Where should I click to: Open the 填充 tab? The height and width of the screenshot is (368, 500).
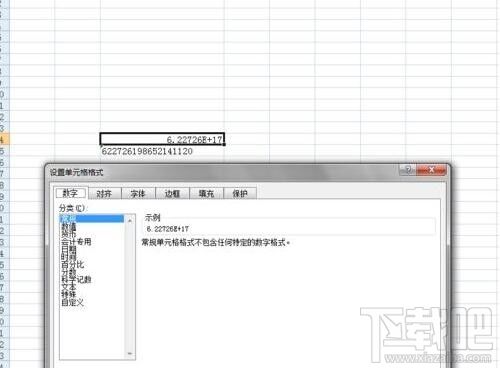(x=206, y=193)
